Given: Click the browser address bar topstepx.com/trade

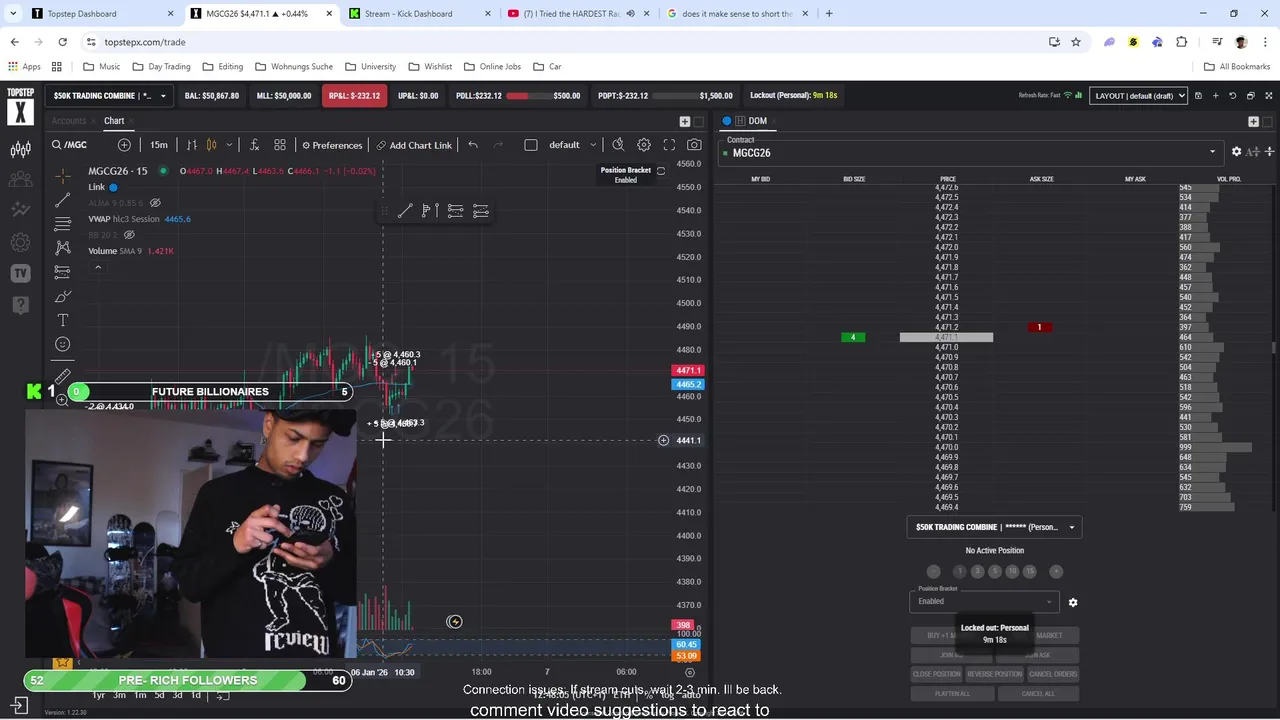Looking at the screenshot, I should pyautogui.click(x=560, y=42).
